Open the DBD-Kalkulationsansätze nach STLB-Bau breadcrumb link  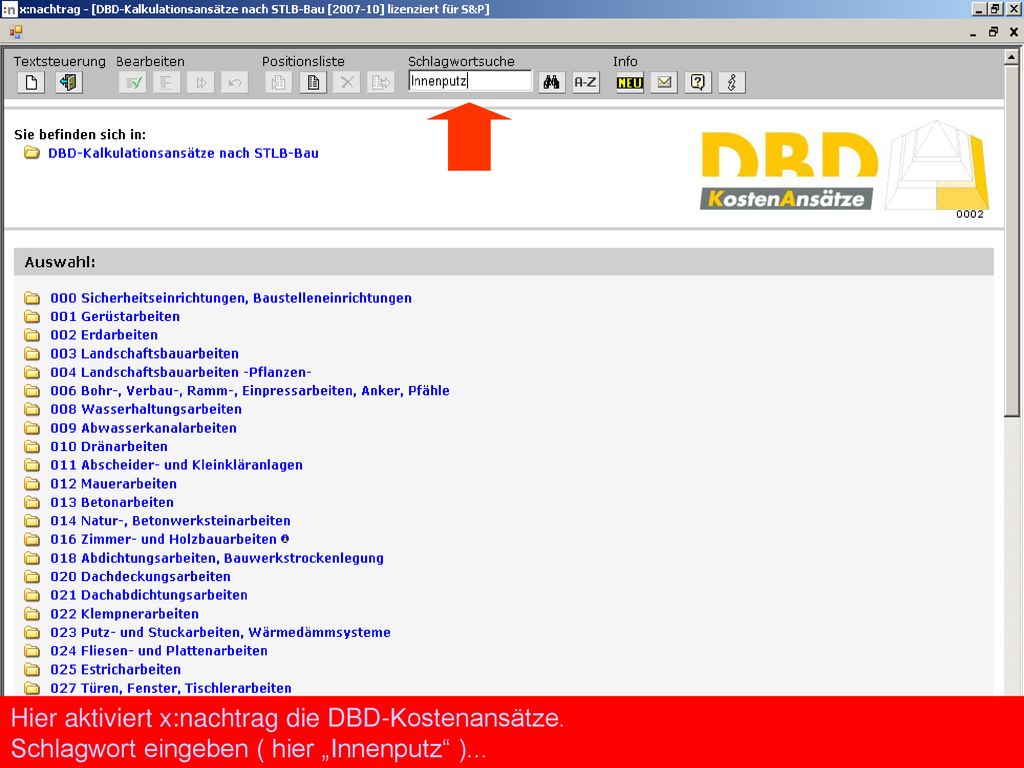tap(184, 153)
